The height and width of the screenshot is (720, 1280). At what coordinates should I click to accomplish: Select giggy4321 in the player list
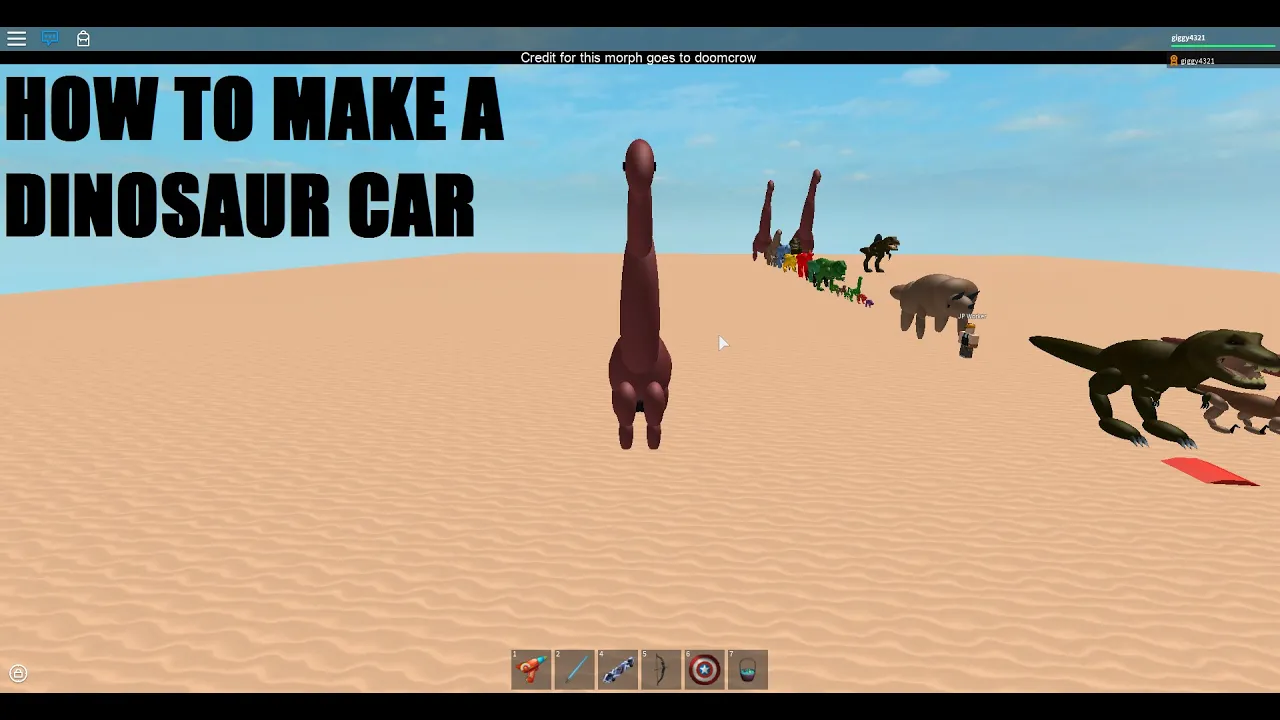[1223, 61]
